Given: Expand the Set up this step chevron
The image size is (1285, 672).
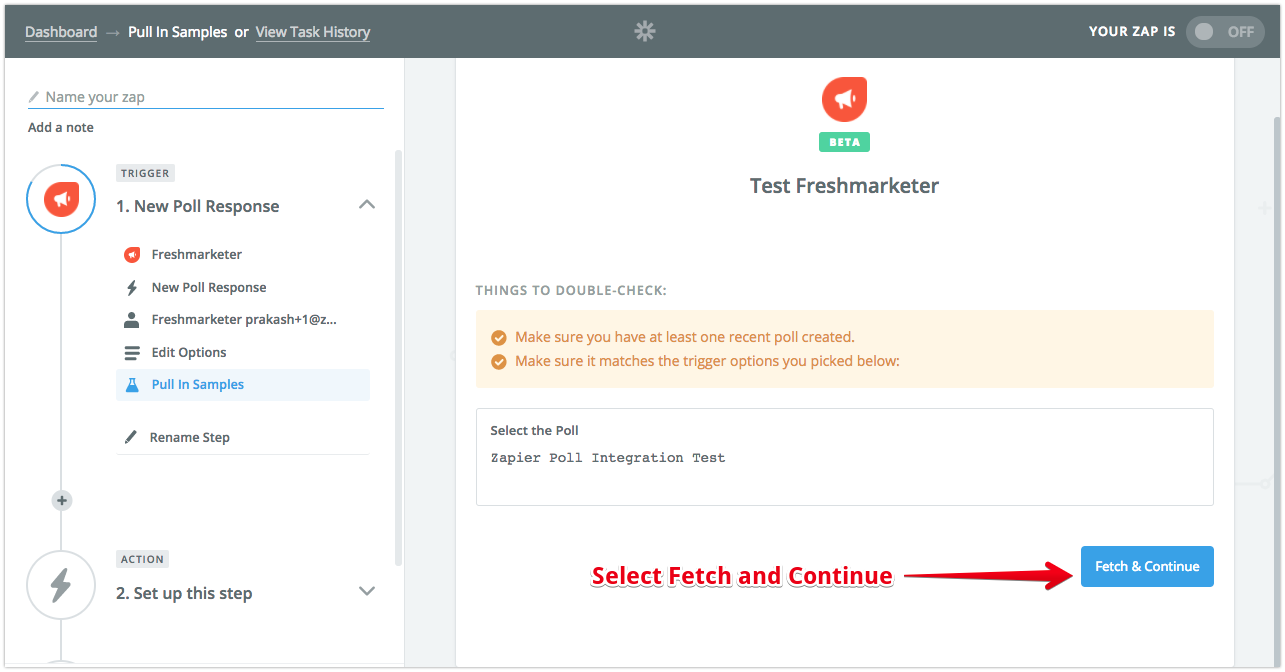Looking at the screenshot, I should (367, 591).
